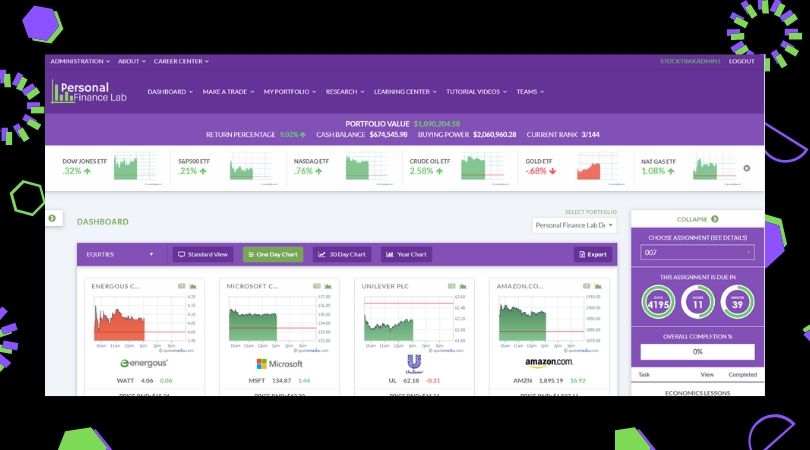Expand the Dashboard navigation menu
810x450 pixels.
click(x=170, y=91)
